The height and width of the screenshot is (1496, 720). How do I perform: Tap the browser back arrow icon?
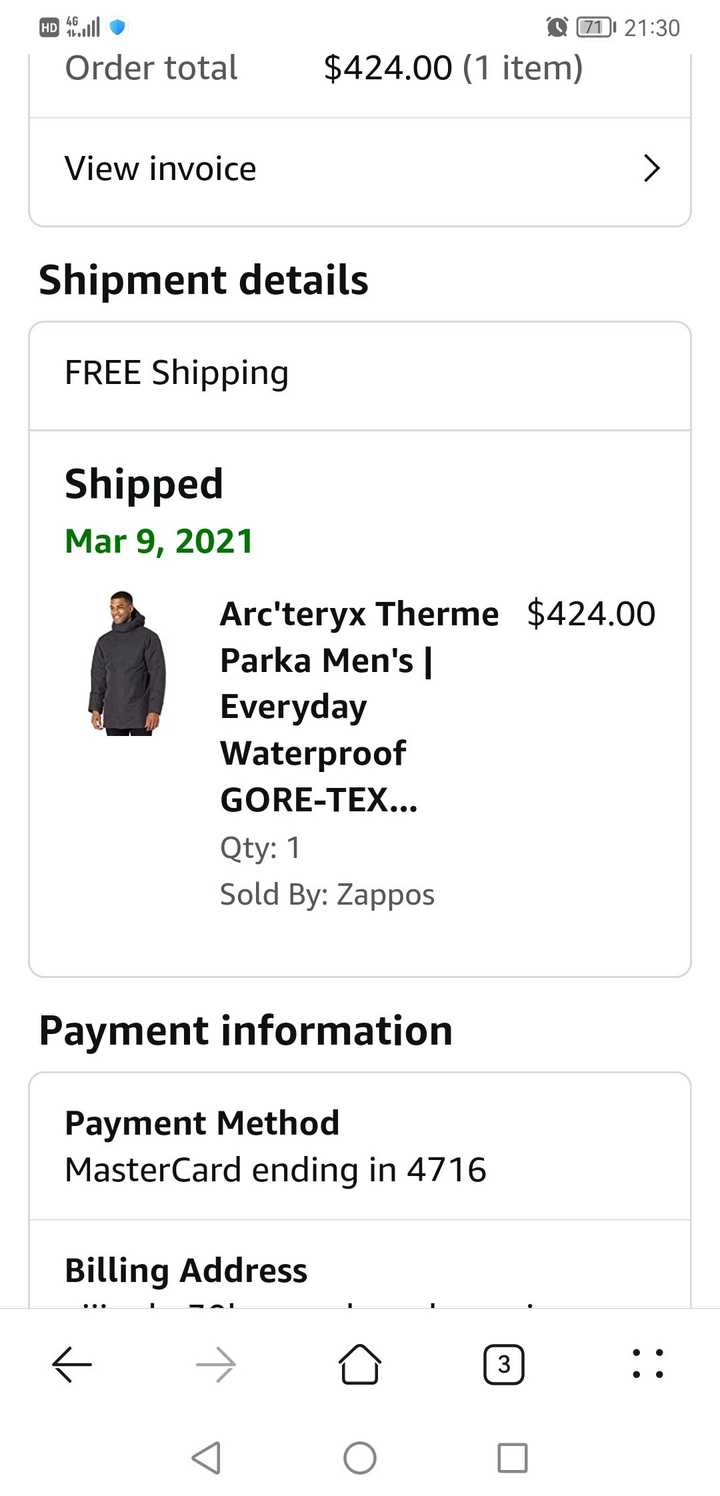pos(72,1364)
